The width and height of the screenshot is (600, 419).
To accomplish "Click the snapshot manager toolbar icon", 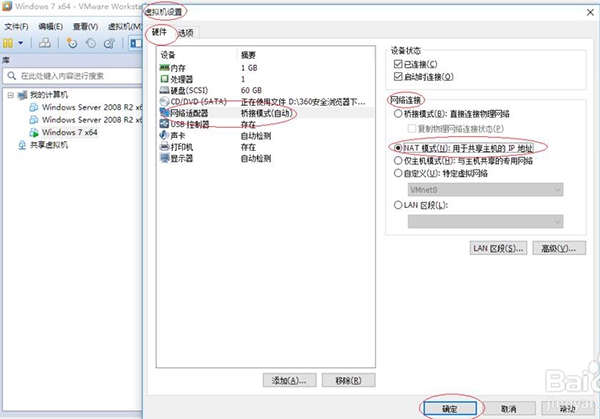I will pyautogui.click(x=109, y=43).
